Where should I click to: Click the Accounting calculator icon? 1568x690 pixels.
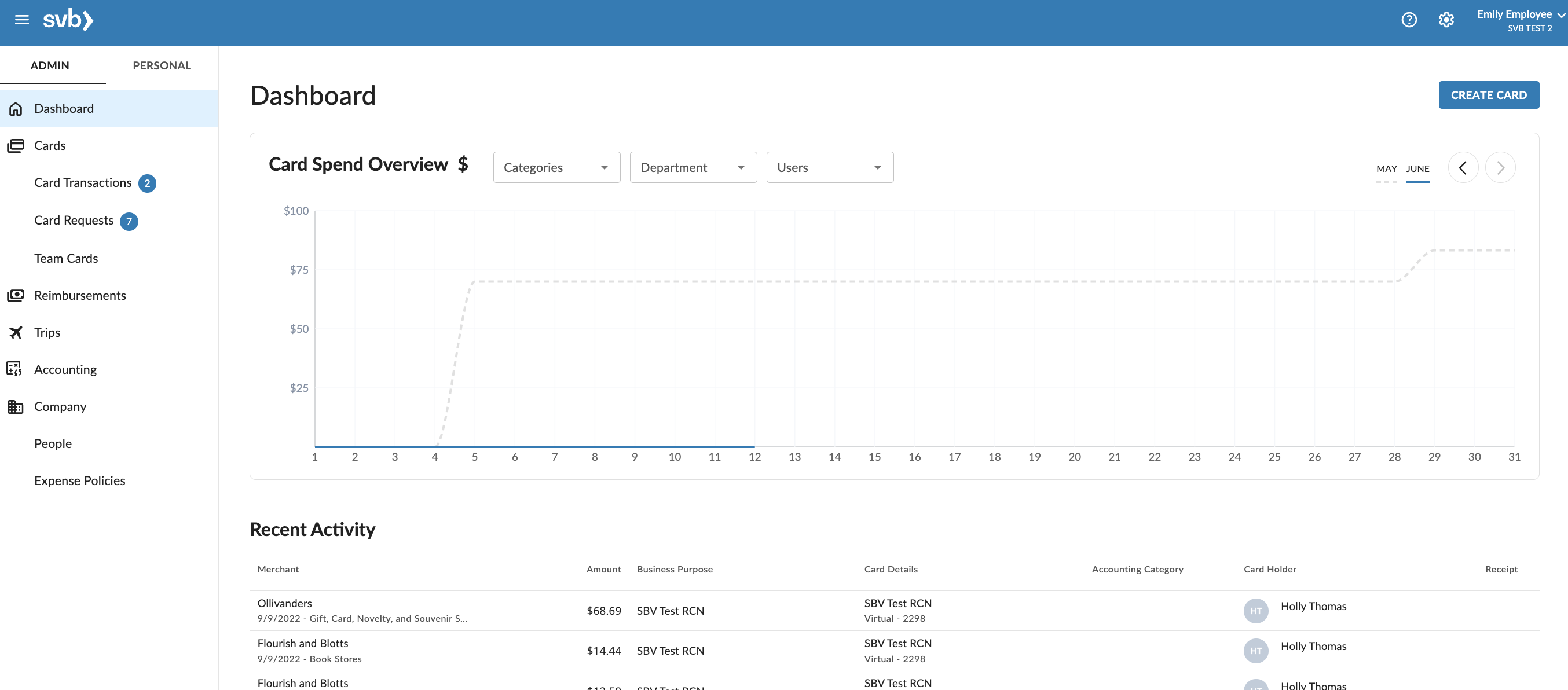coord(14,369)
